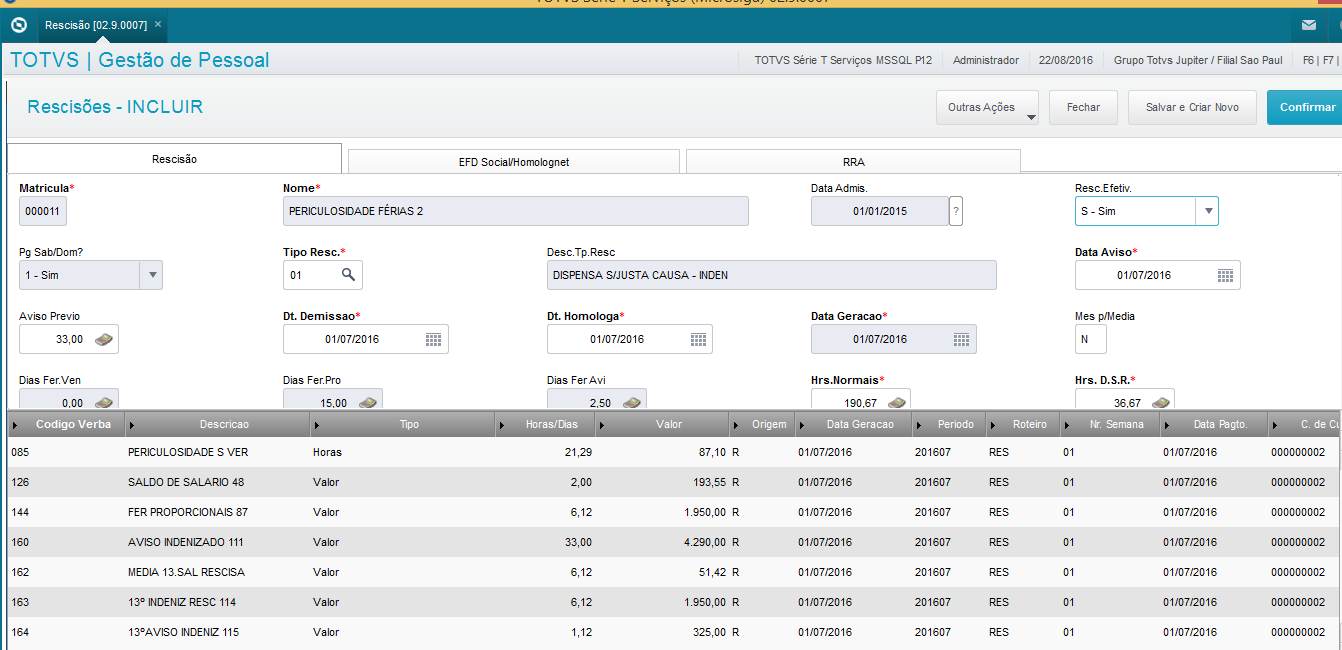This screenshot has width=1342, height=650.
Task: Expand the Resc.Efetiv. dropdown
Action: 1207,211
